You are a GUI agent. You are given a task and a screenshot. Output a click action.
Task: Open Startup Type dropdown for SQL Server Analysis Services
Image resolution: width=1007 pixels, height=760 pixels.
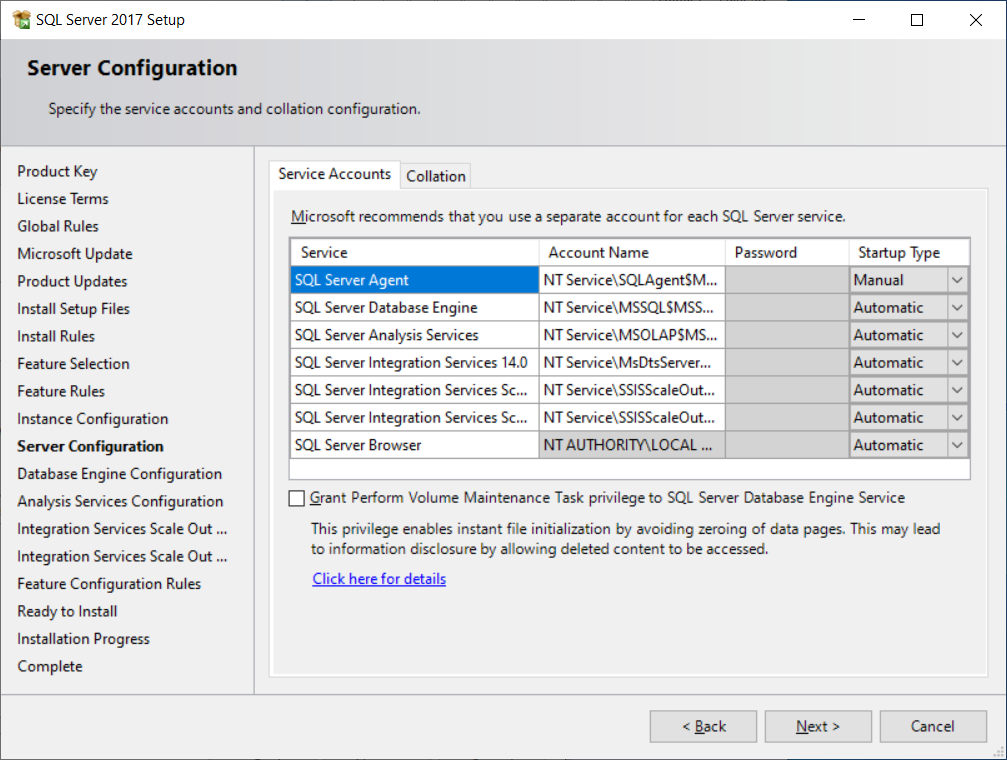[x=958, y=335]
